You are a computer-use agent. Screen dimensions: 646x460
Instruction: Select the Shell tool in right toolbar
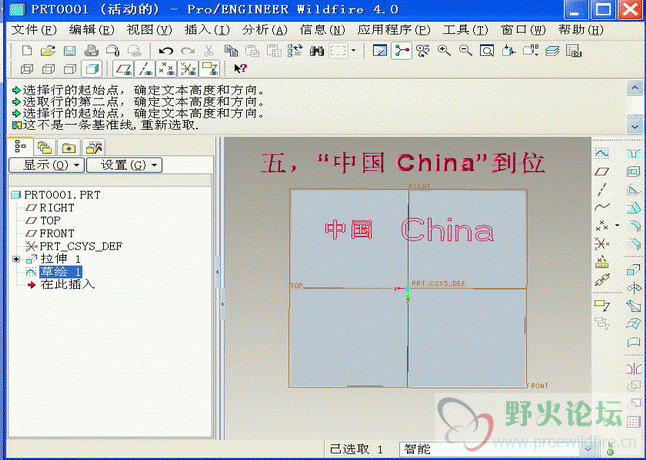click(x=633, y=171)
